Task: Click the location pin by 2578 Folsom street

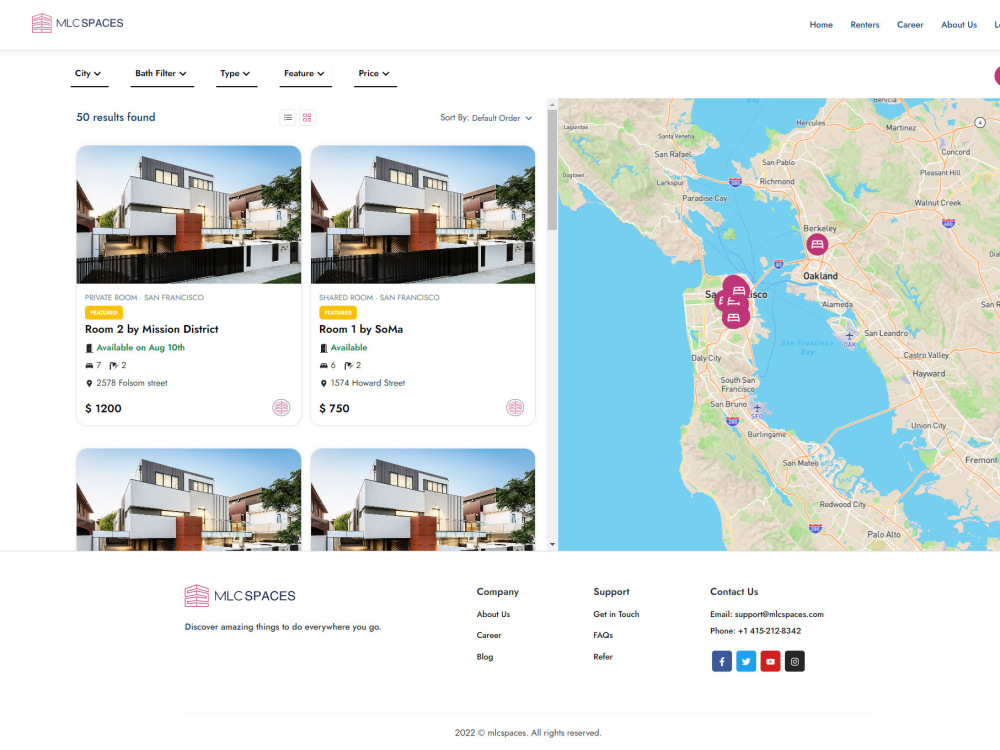Action: click(x=89, y=383)
